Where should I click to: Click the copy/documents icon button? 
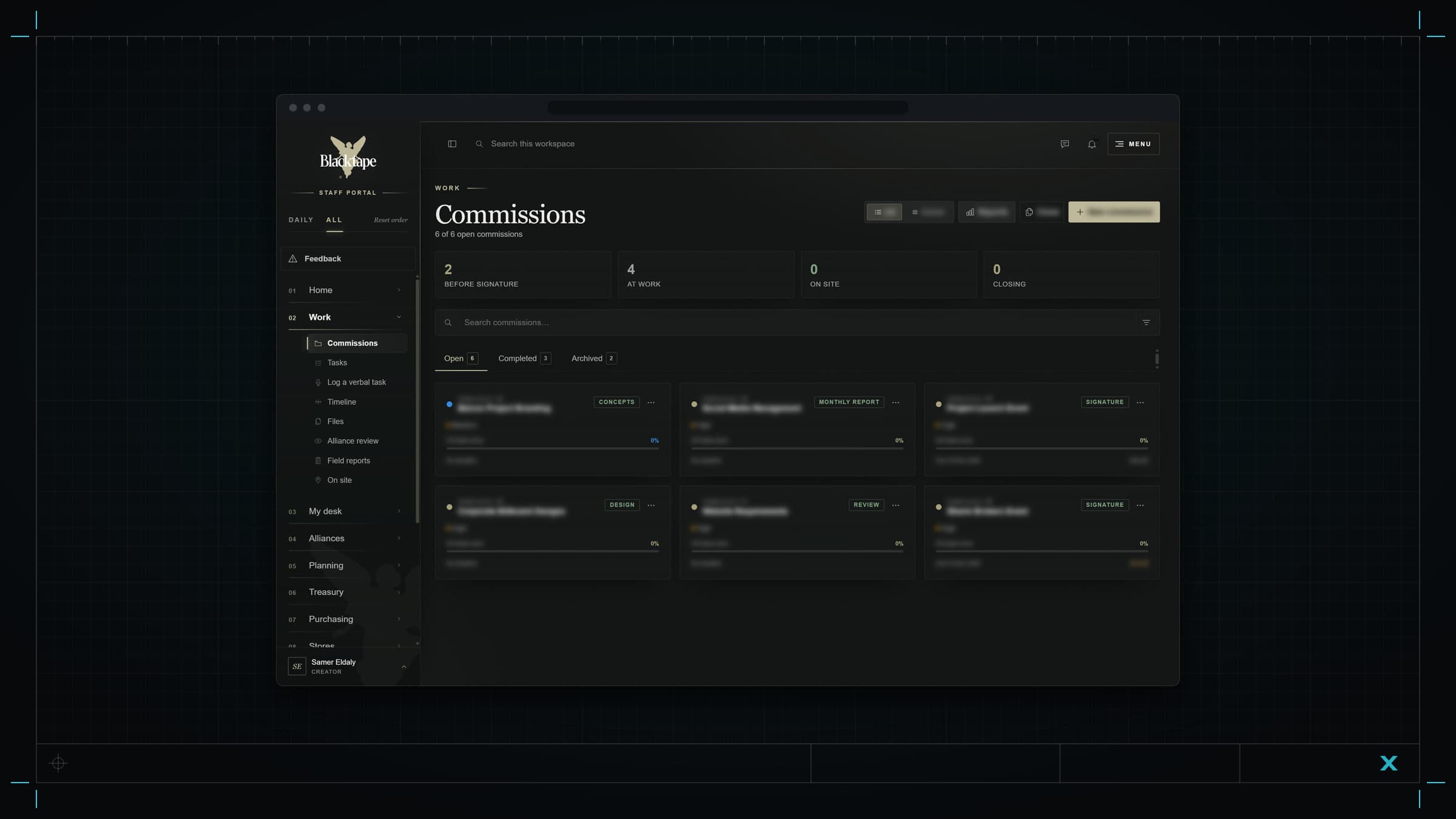click(x=1042, y=212)
